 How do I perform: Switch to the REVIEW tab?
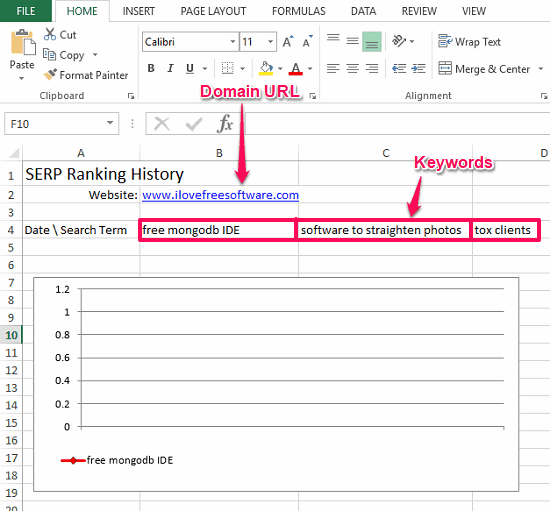420,11
